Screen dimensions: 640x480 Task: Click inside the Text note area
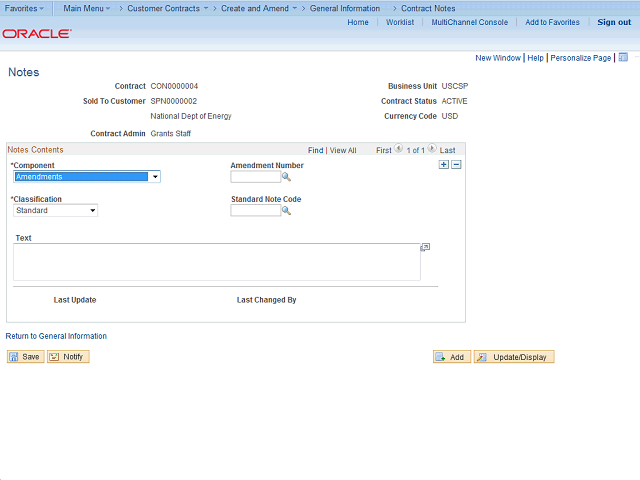(217, 262)
